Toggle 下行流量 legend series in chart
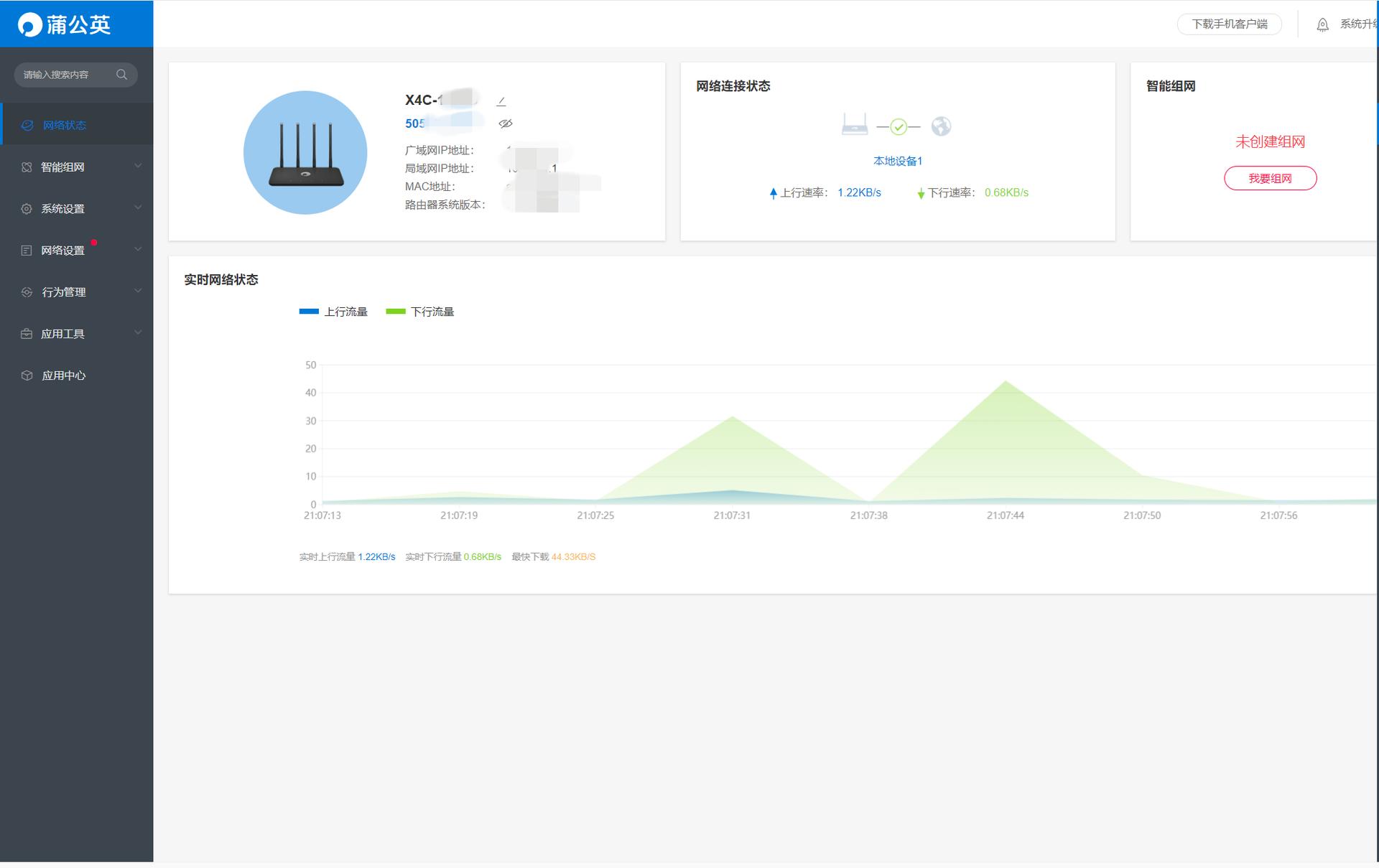Viewport: 1379px width, 868px height. point(421,312)
